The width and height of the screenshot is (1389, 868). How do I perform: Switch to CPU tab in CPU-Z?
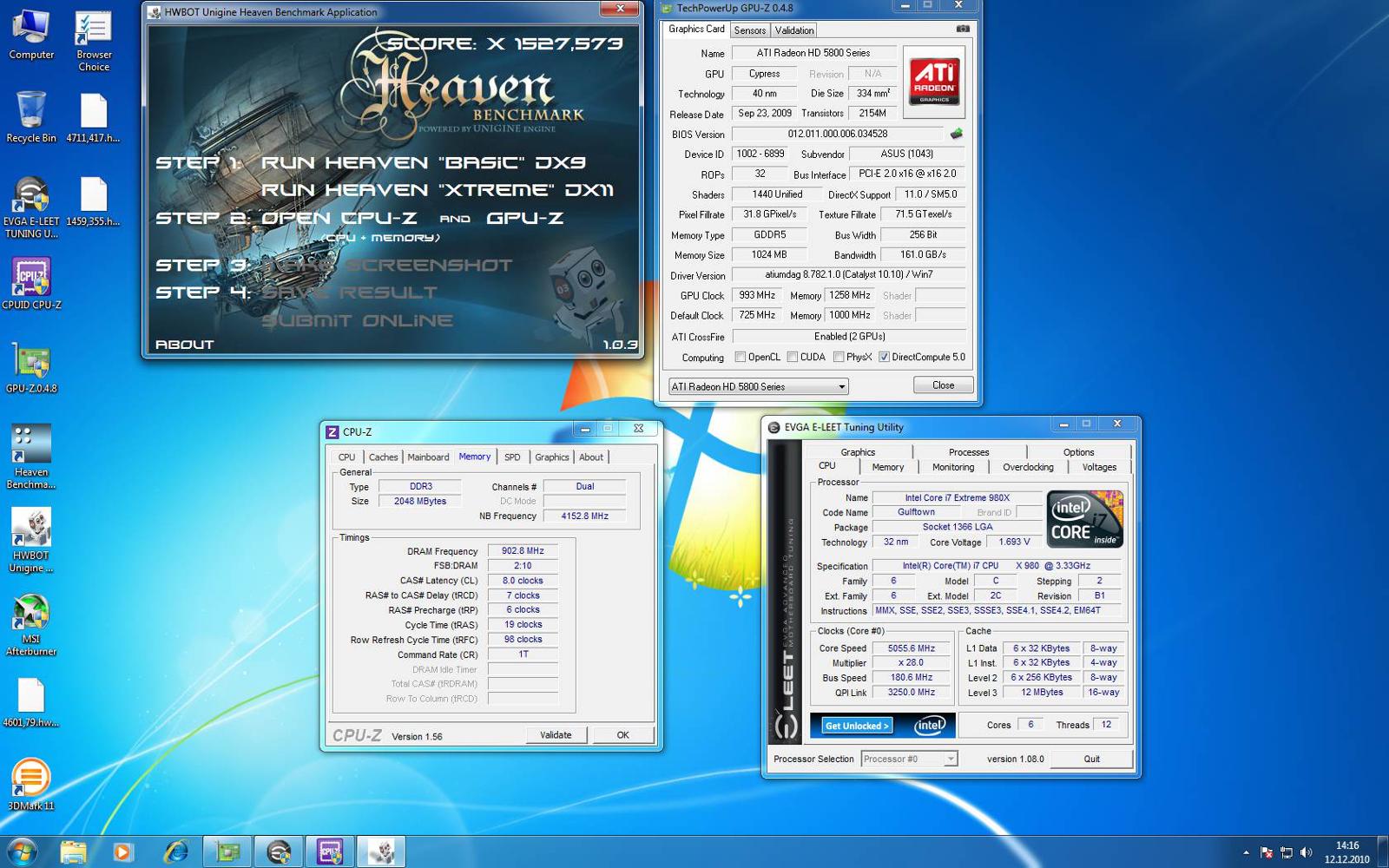(346, 457)
